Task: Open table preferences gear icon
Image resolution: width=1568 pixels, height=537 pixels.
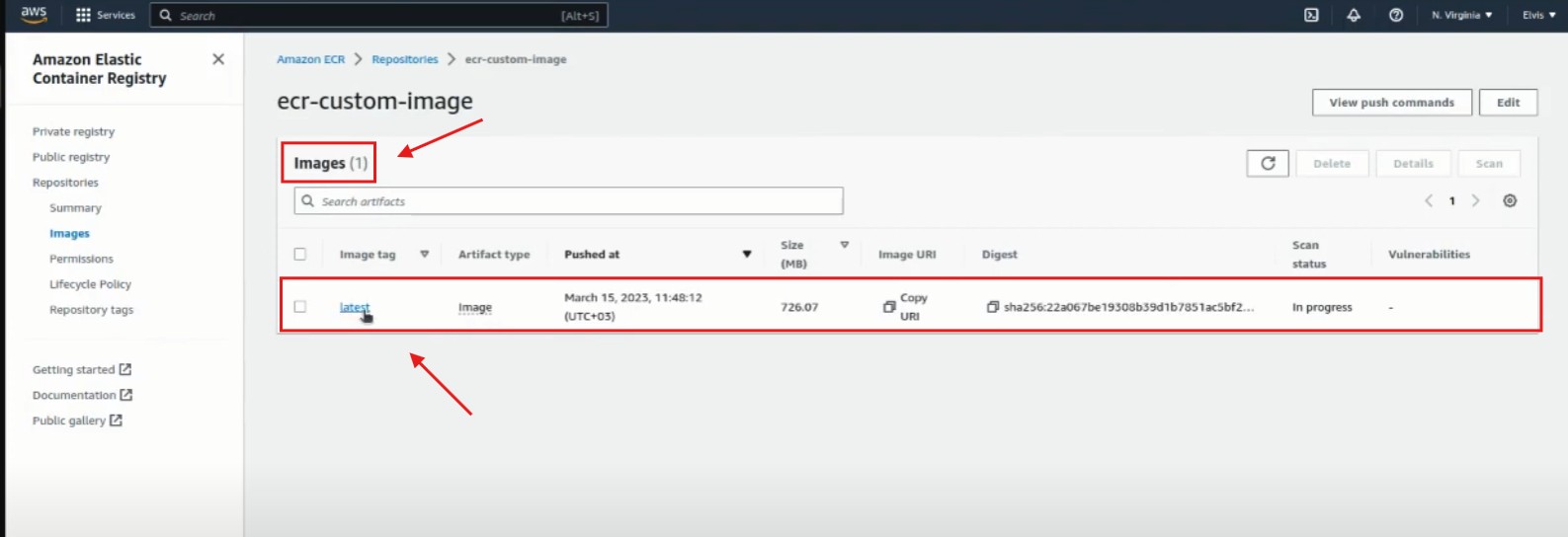Action: 1510,201
